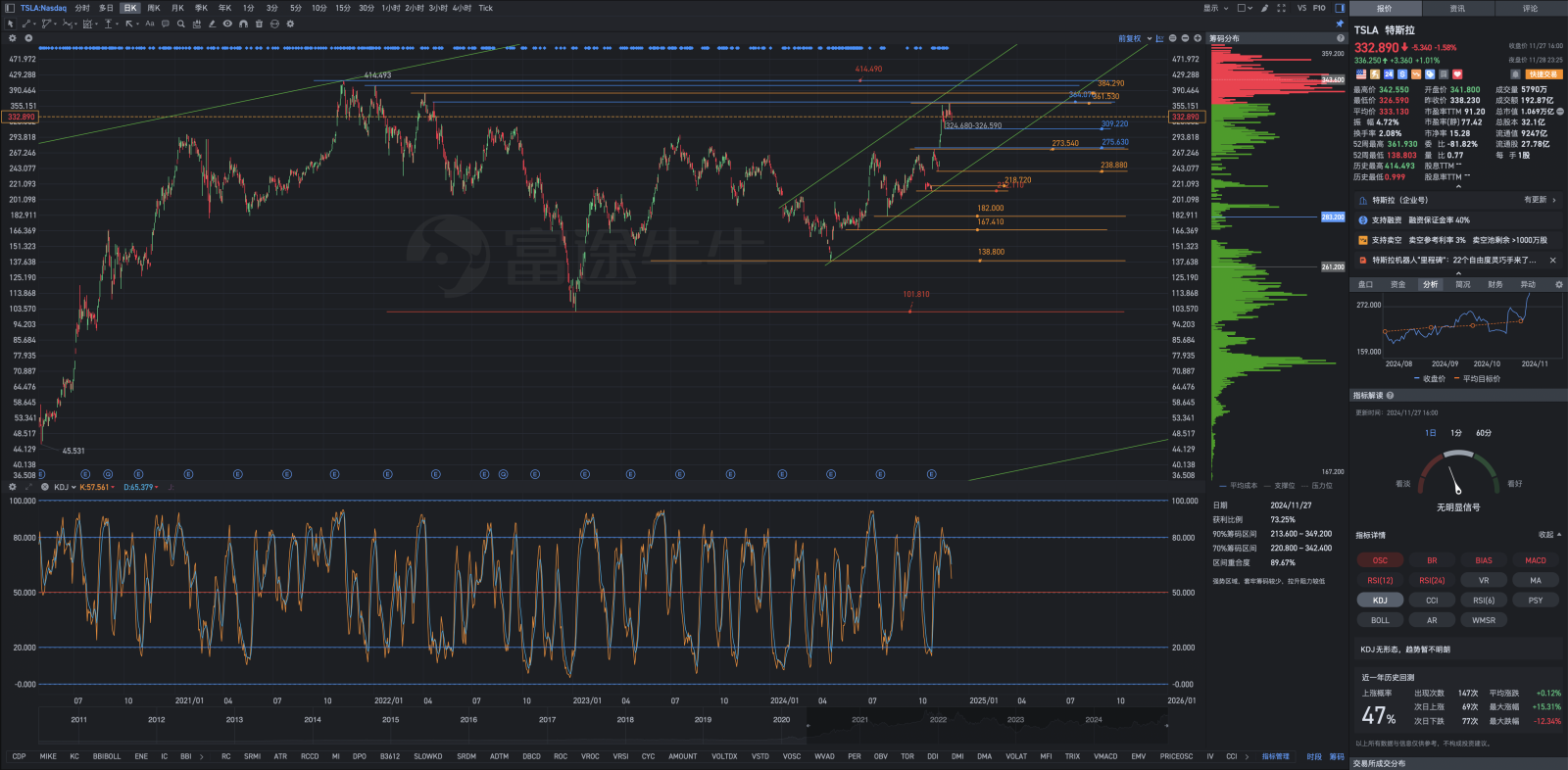Screen dimensions: 1568x770
Task: Select the cursor pointer drawing tool
Action: coord(10,24)
